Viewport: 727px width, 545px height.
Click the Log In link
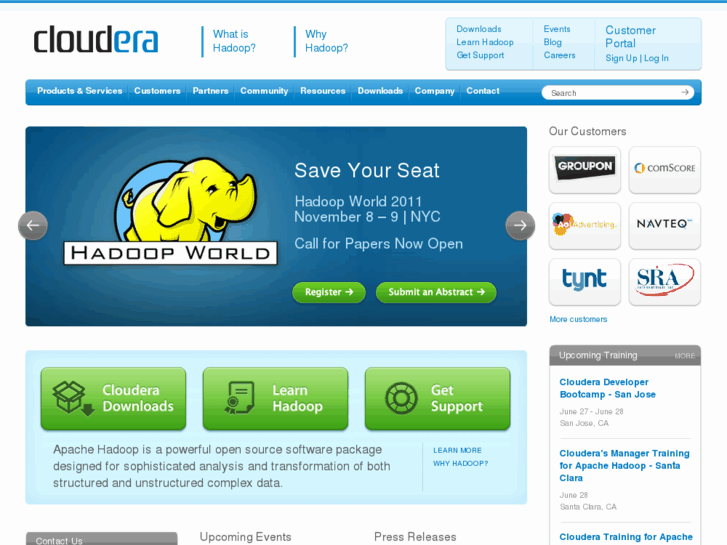click(656, 58)
